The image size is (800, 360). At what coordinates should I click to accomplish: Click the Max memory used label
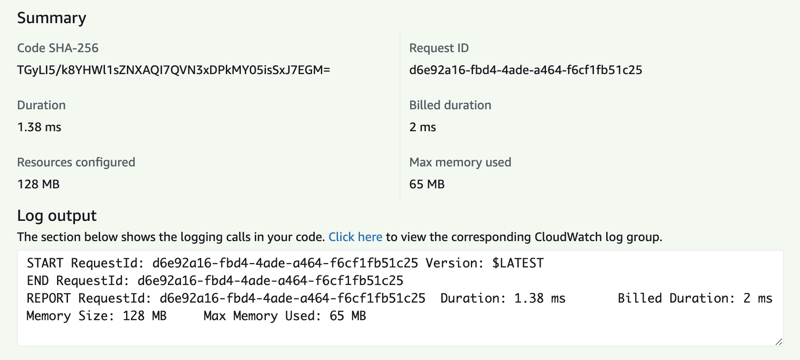pyautogui.click(x=460, y=162)
